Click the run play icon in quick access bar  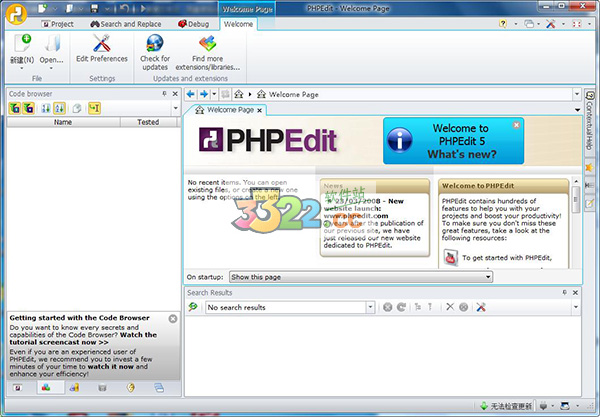click(x=144, y=8)
